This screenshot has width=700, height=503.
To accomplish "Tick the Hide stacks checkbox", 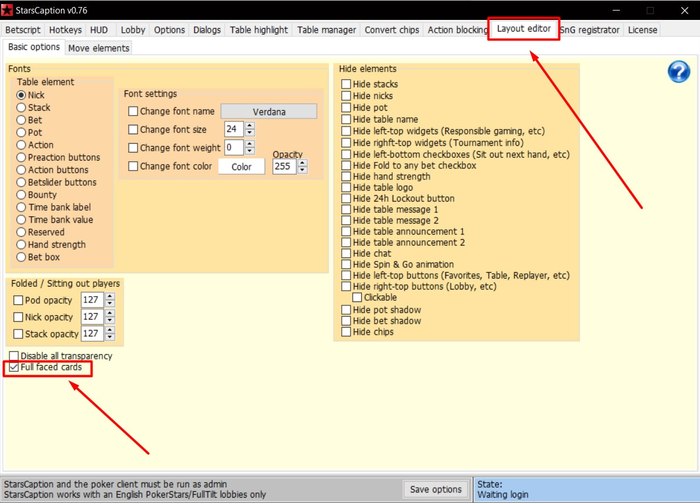I will (x=346, y=84).
